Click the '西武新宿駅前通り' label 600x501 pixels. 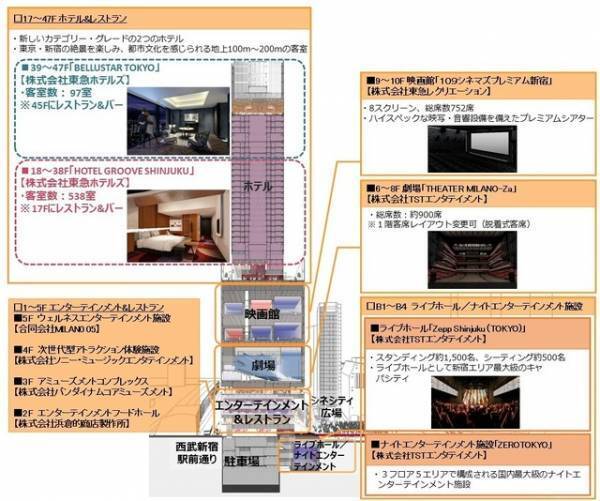pos(197,453)
